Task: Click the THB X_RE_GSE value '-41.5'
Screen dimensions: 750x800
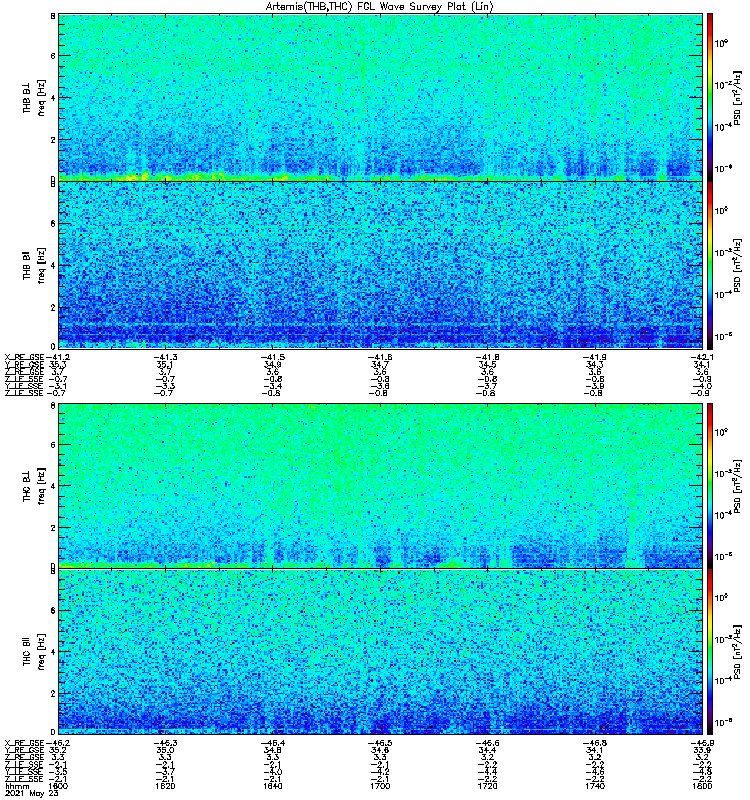Action: tap(272, 357)
